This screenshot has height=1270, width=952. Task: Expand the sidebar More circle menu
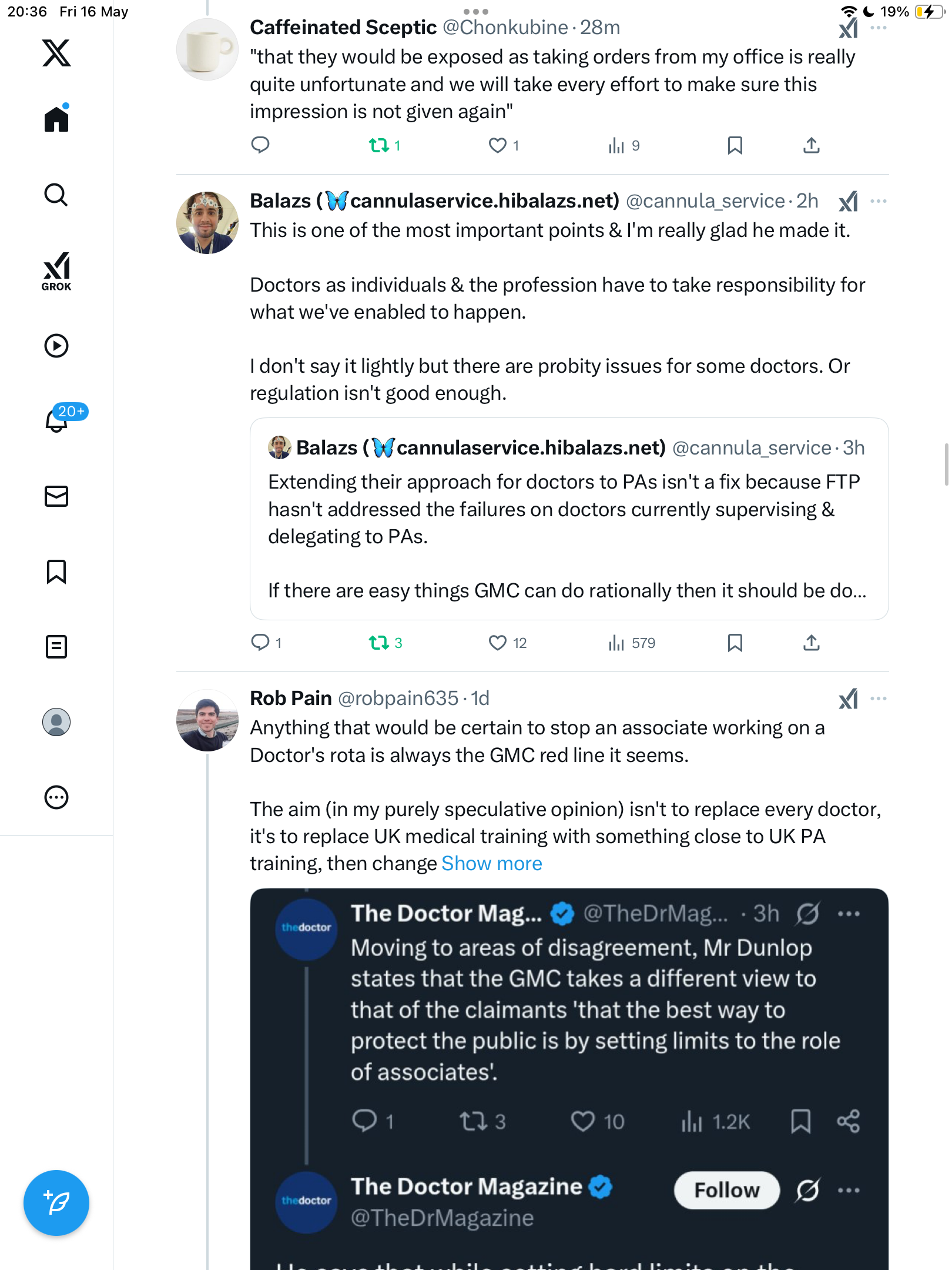[56, 797]
